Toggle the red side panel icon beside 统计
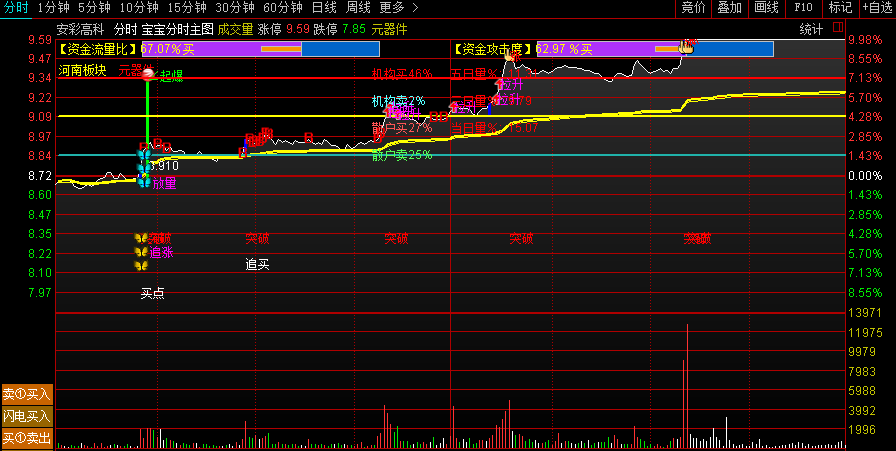Viewport: 896px width, 451px height. coord(838,27)
